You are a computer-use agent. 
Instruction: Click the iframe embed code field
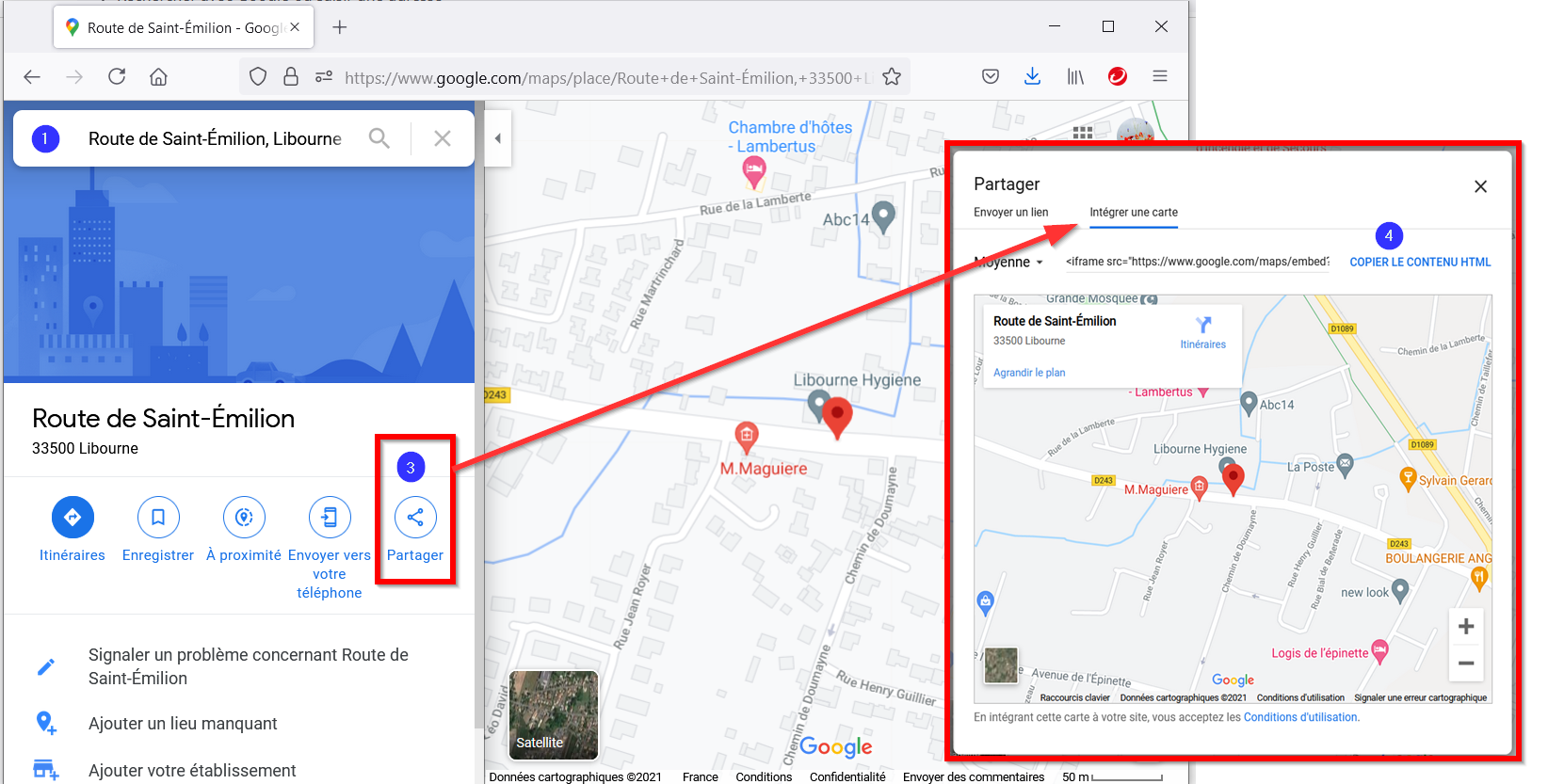tap(1197, 262)
